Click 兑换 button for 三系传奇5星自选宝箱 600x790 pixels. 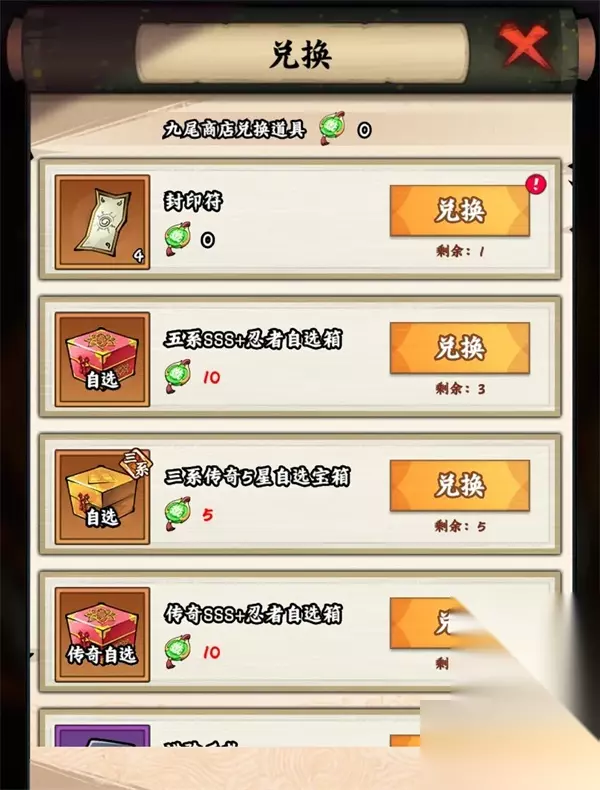(x=460, y=486)
